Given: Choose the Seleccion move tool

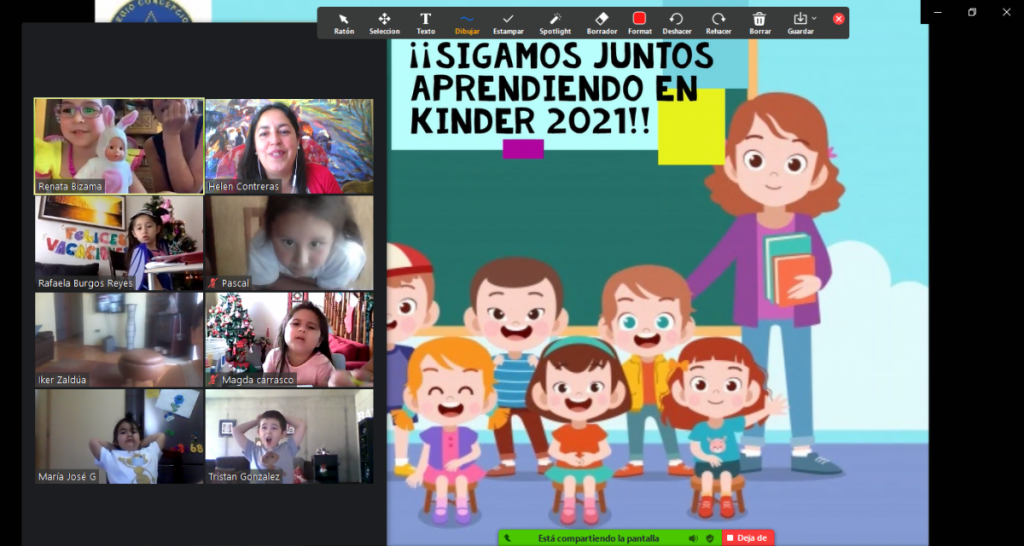Looking at the screenshot, I should pyautogui.click(x=384, y=23).
